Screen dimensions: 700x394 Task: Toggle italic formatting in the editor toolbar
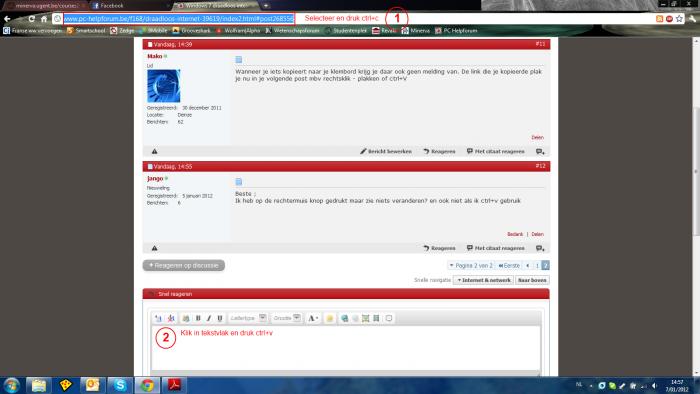coord(208,318)
